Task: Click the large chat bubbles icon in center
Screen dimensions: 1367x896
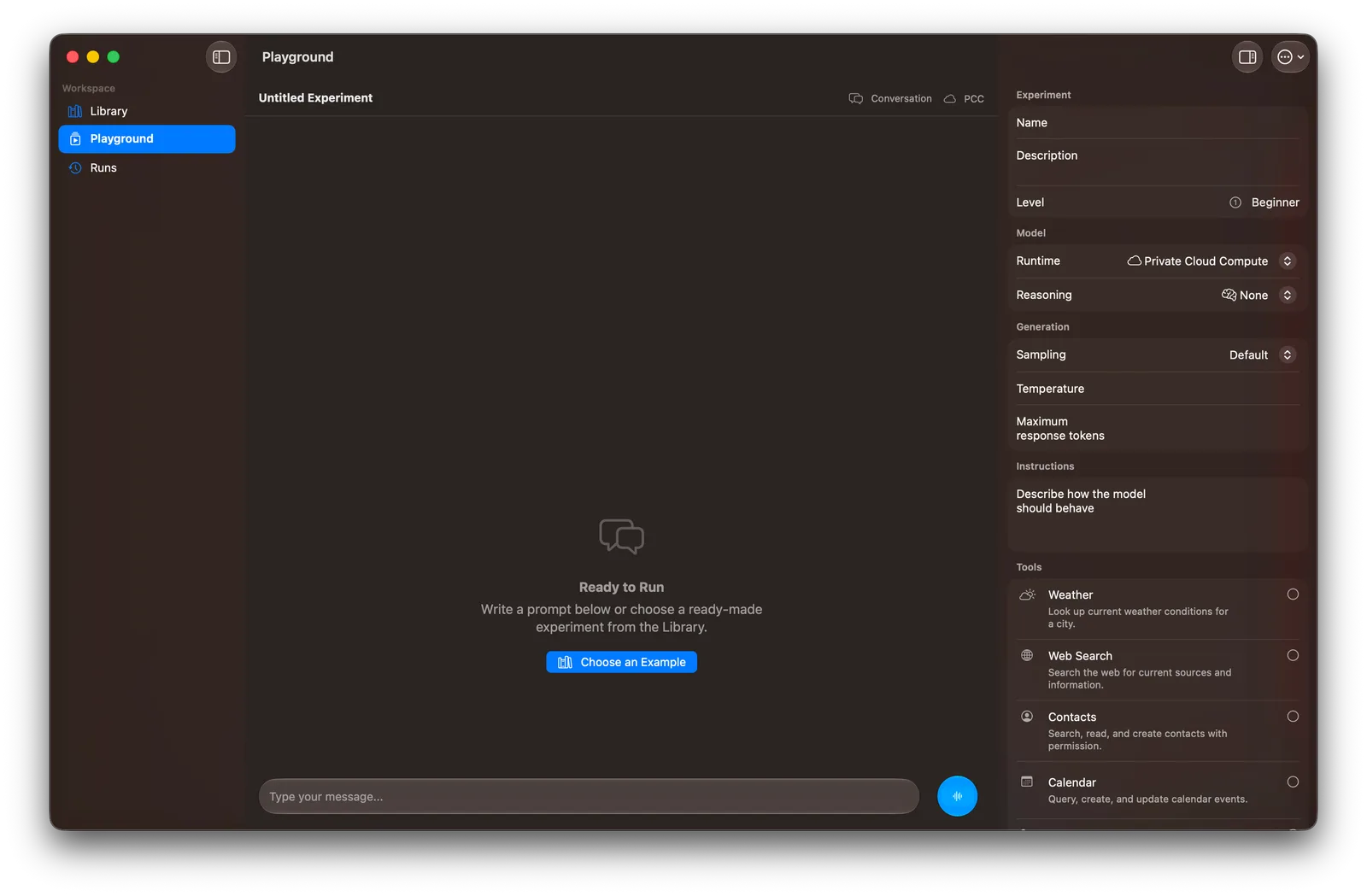Action: tap(621, 536)
